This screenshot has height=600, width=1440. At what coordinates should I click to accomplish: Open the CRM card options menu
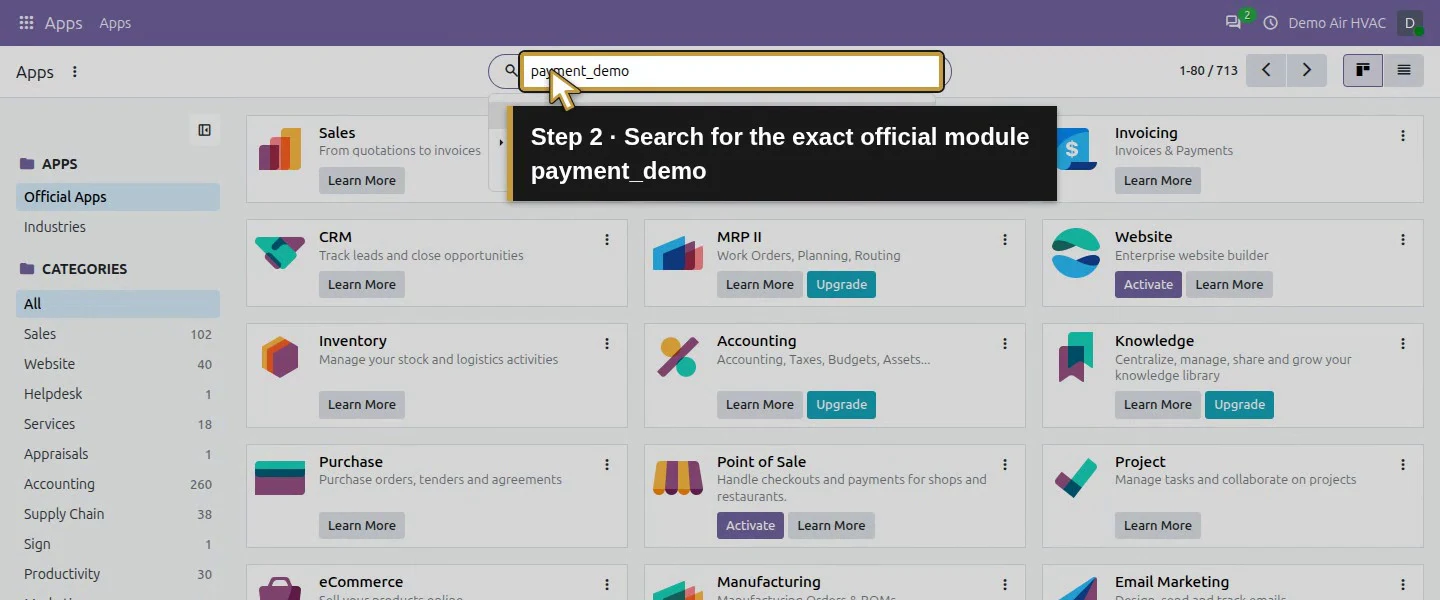coord(607,239)
